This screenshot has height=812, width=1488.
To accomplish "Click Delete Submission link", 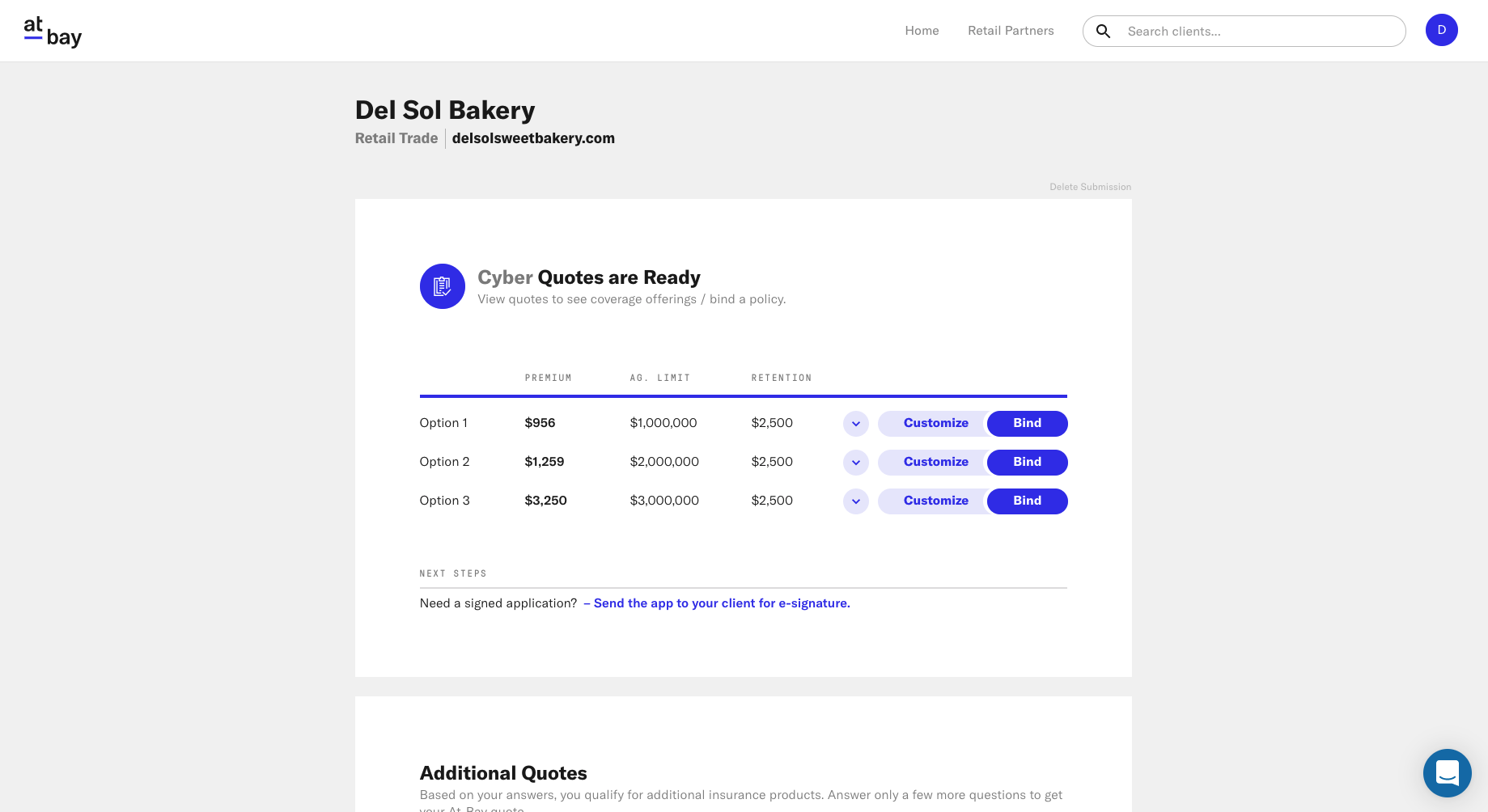I will coord(1090,187).
